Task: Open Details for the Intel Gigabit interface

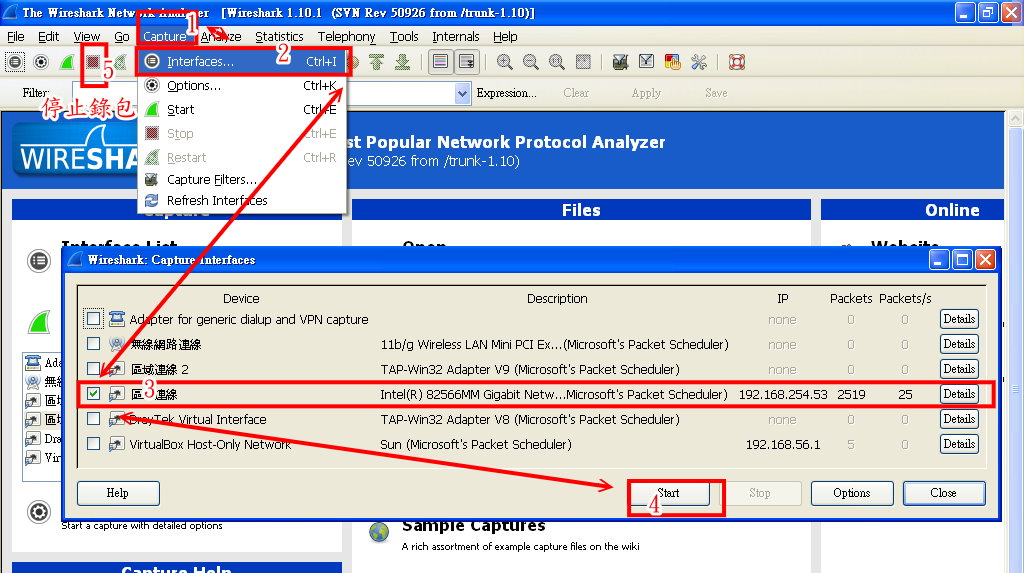Action: tap(958, 394)
